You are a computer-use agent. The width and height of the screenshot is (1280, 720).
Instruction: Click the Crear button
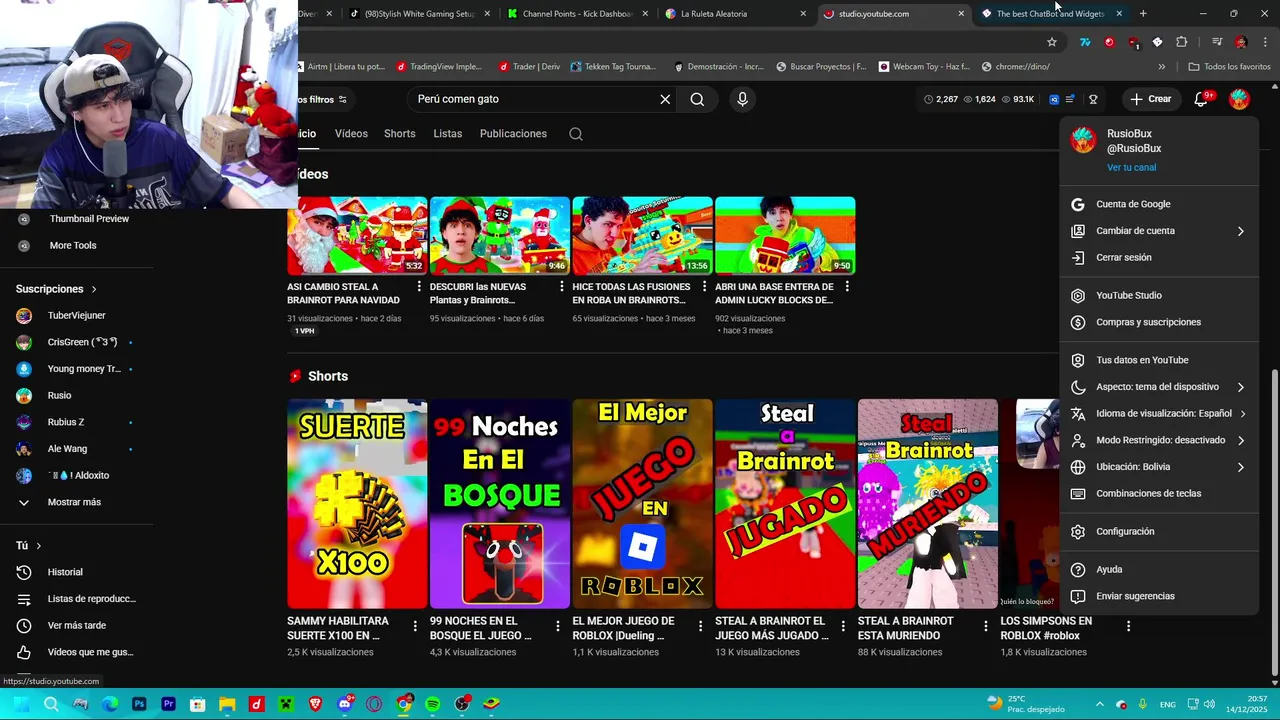coord(1151,99)
